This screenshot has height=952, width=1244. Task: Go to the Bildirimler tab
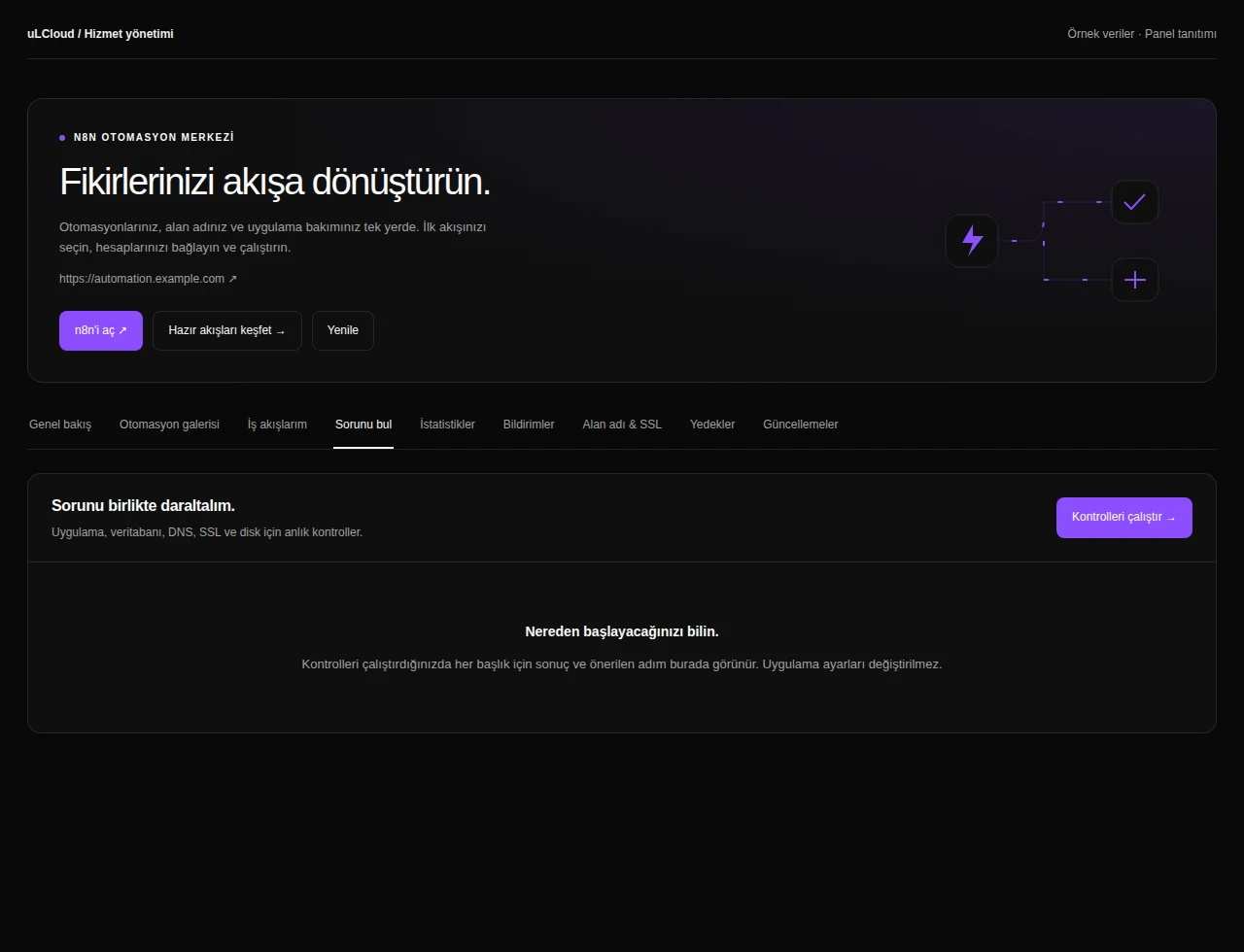529,425
